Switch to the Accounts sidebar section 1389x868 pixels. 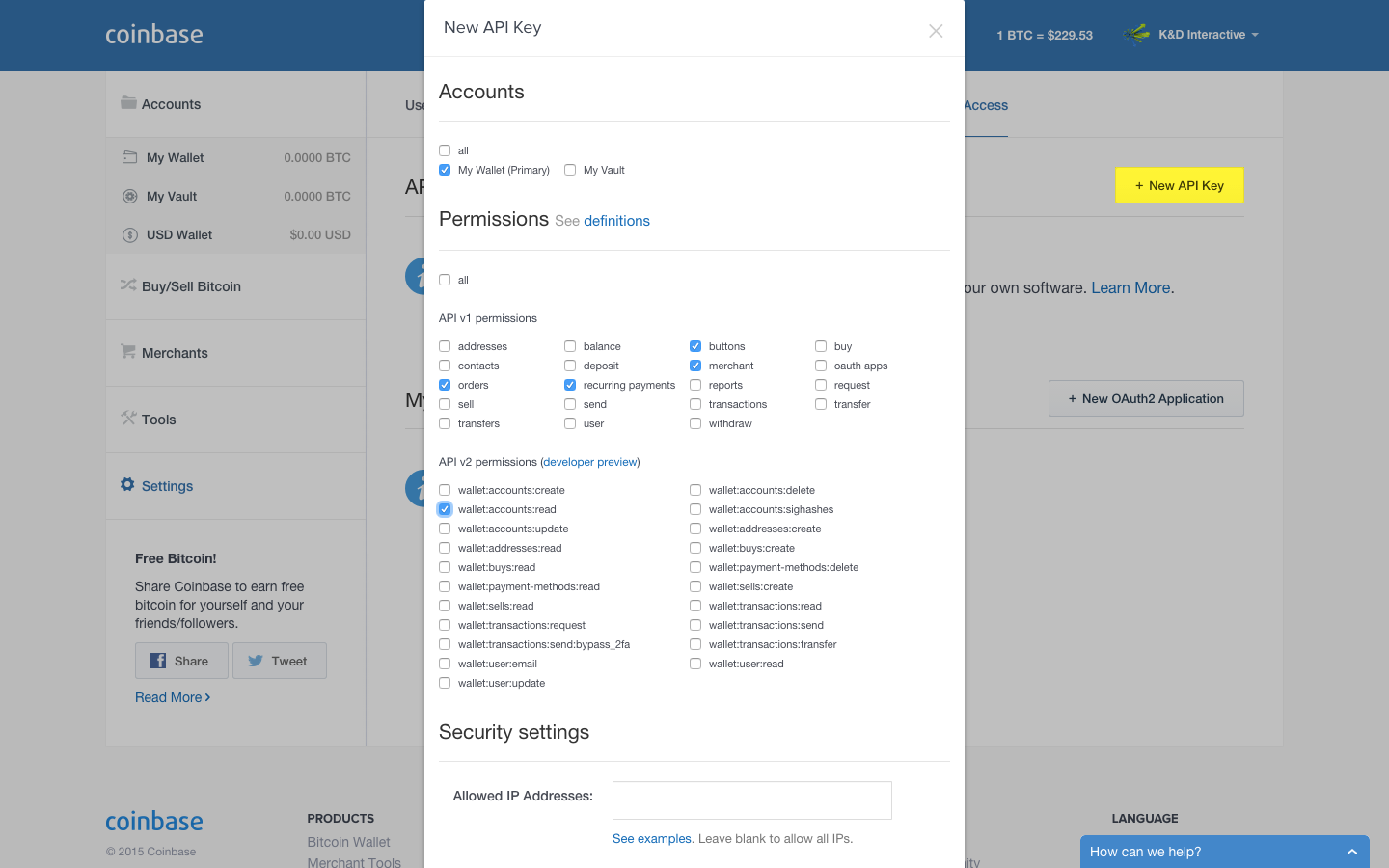tap(171, 103)
